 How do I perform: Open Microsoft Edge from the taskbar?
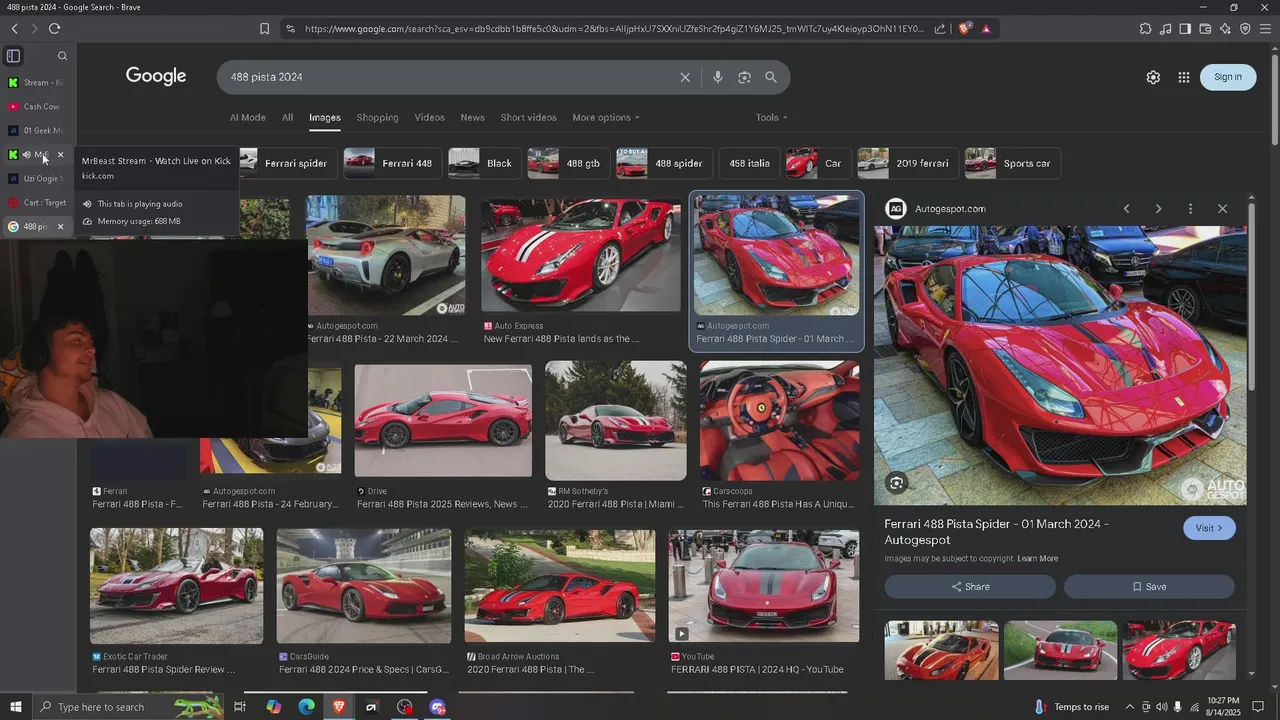[x=306, y=707]
